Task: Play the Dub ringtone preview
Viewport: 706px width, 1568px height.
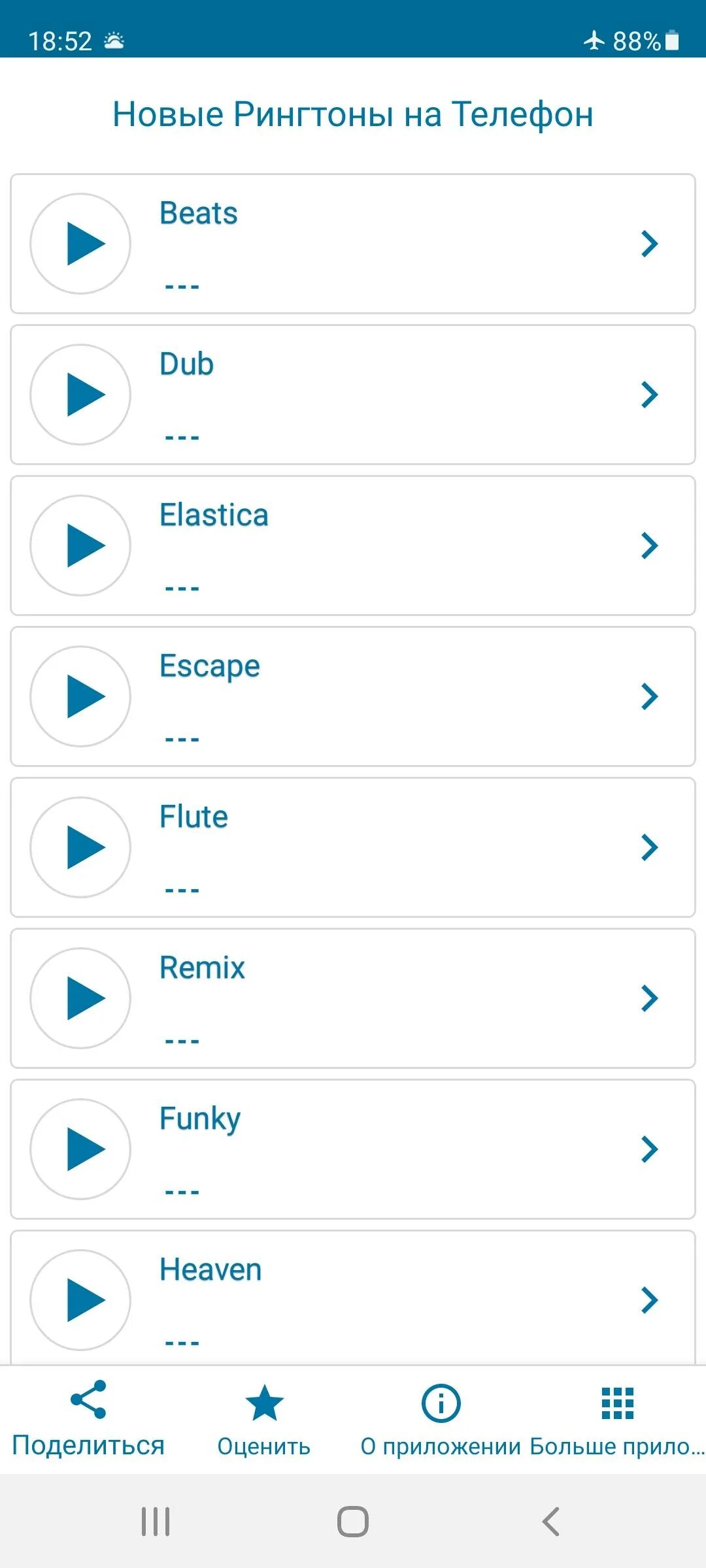Action: (80, 395)
